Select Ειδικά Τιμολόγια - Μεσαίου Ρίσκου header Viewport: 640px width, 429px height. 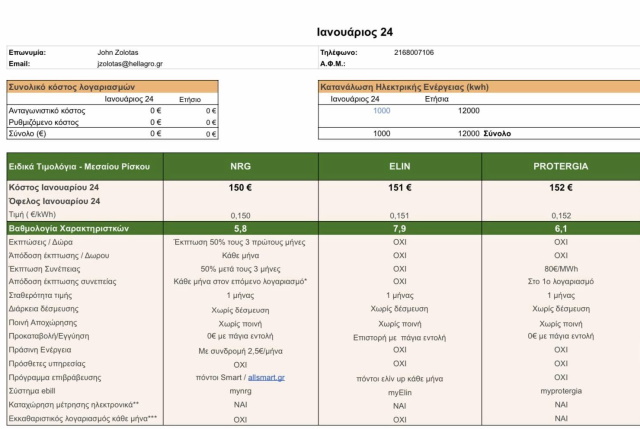point(79,167)
